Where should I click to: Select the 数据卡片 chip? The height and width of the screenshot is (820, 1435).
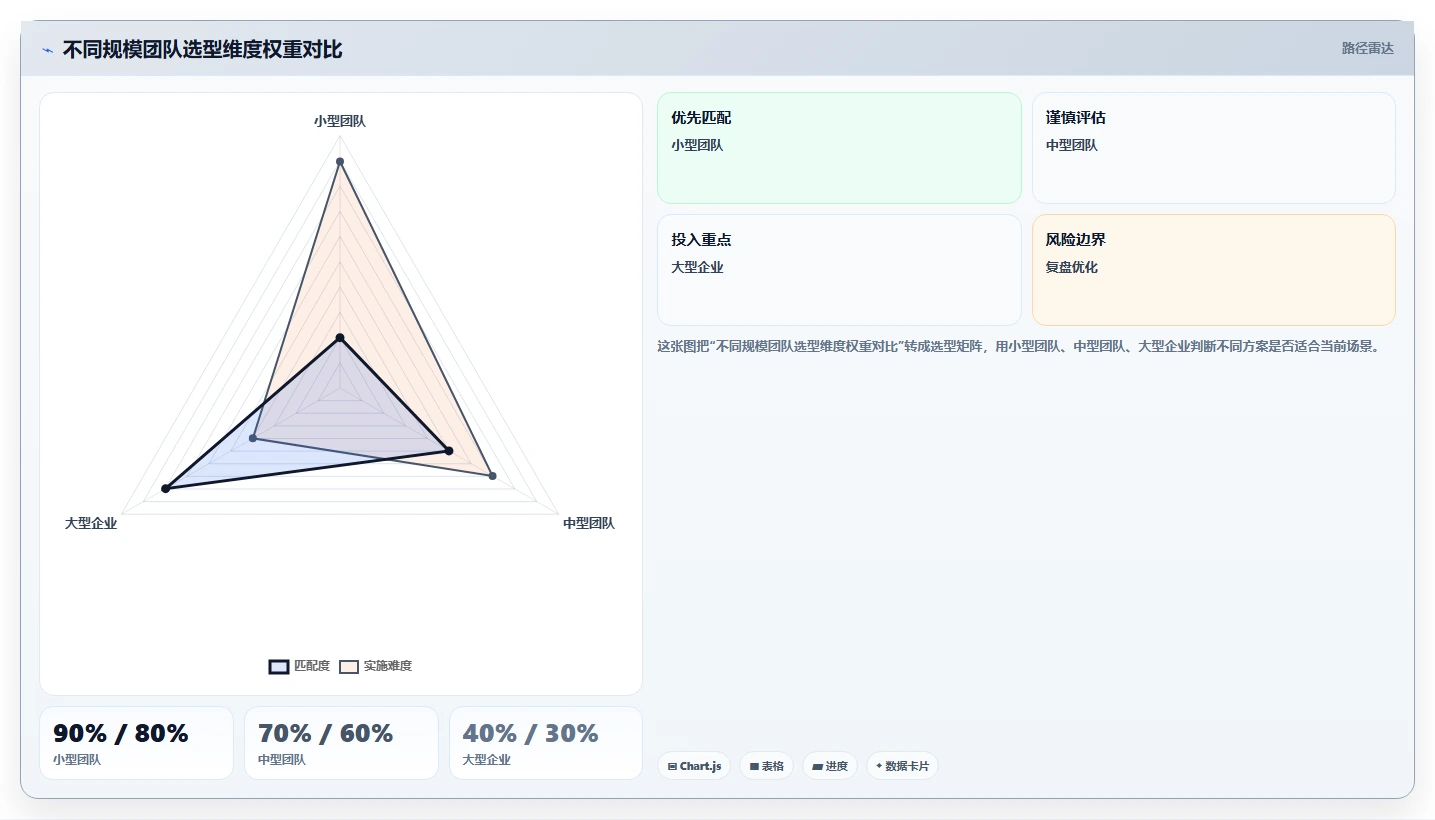902,766
